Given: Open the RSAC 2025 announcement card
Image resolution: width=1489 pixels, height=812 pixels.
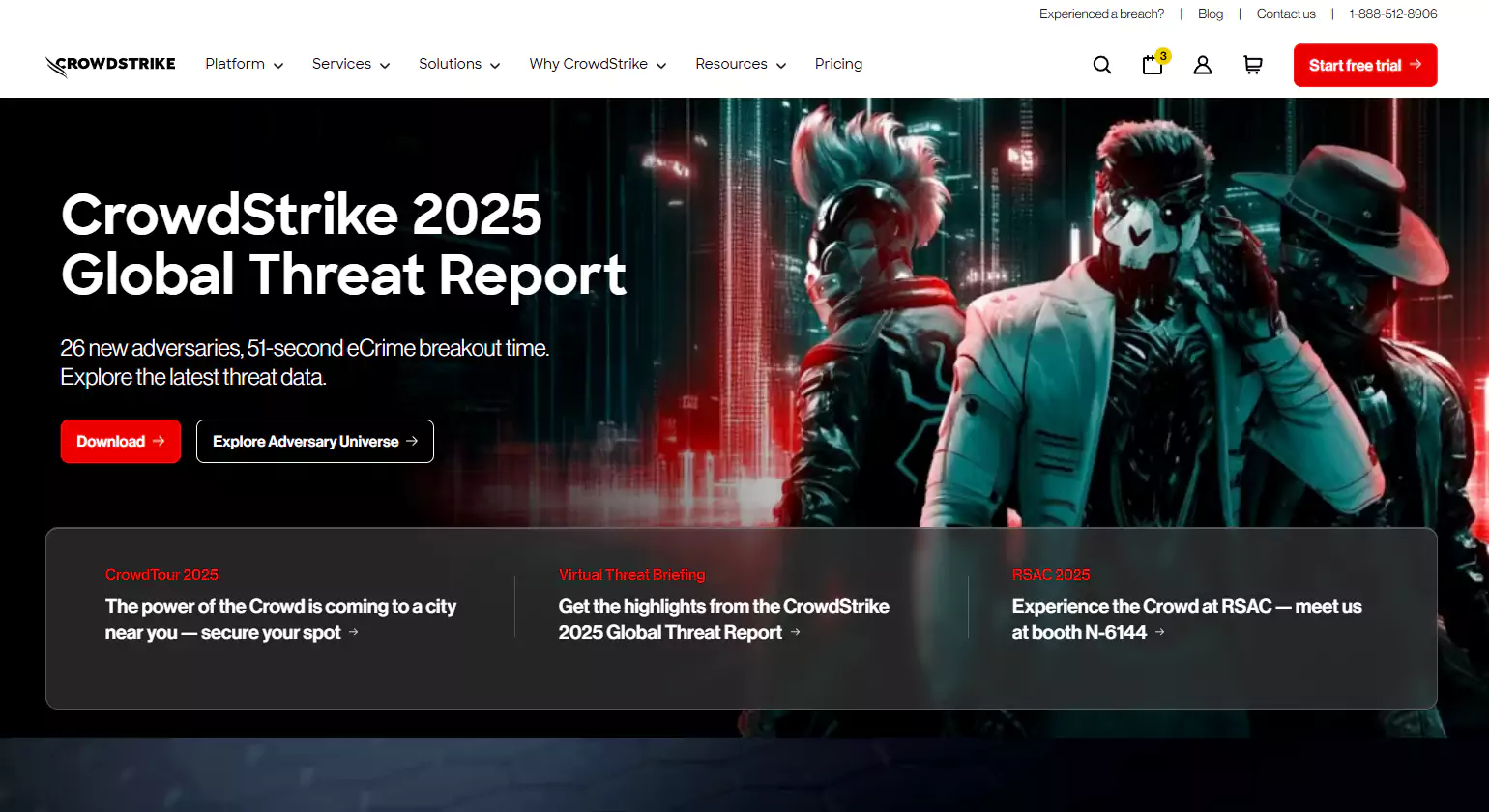Looking at the screenshot, I should tap(1187, 606).
